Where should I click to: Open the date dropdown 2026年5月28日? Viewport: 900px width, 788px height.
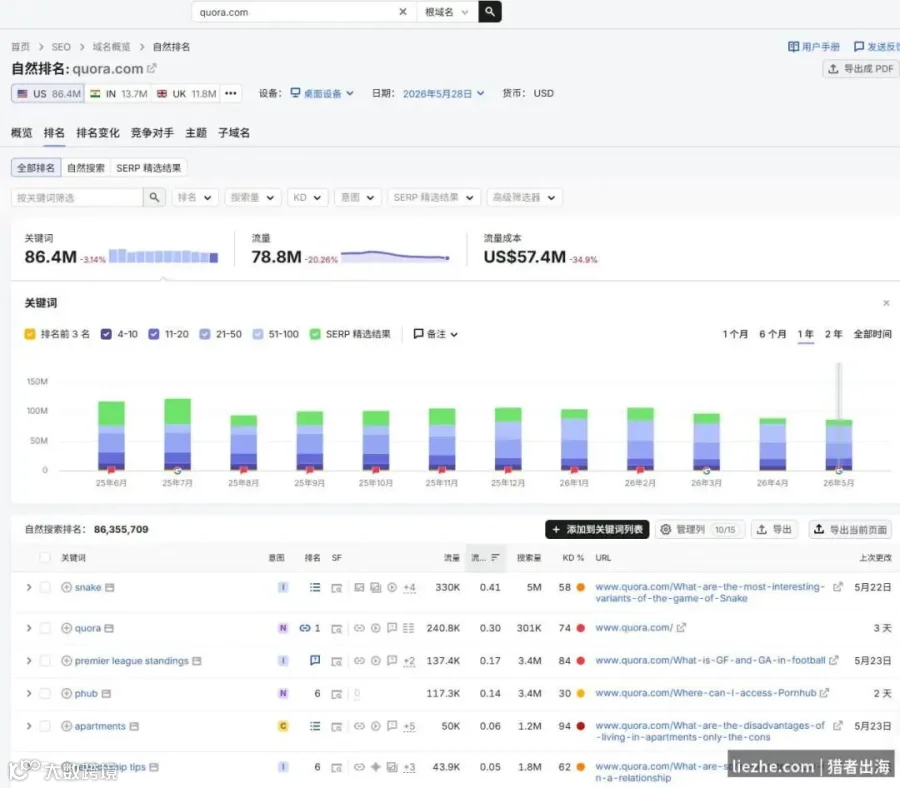click(x=444, y=93)
